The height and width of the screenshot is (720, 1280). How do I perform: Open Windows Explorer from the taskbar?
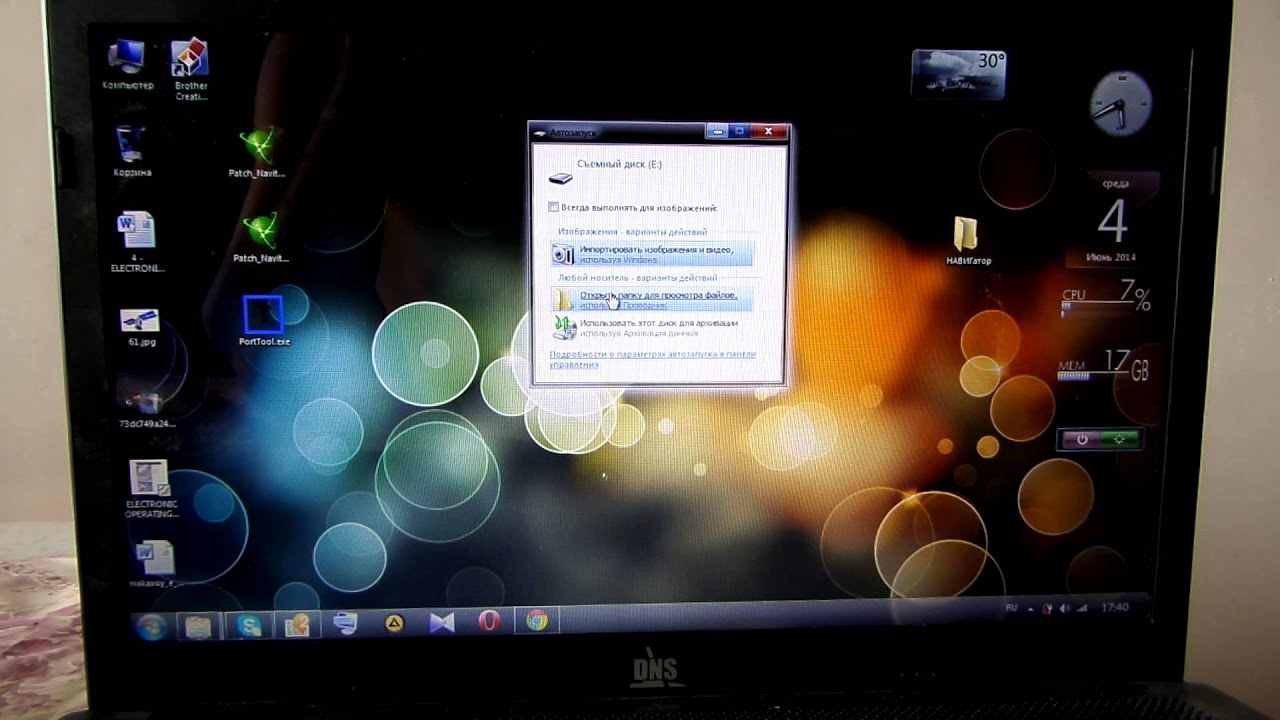(200, 627)
